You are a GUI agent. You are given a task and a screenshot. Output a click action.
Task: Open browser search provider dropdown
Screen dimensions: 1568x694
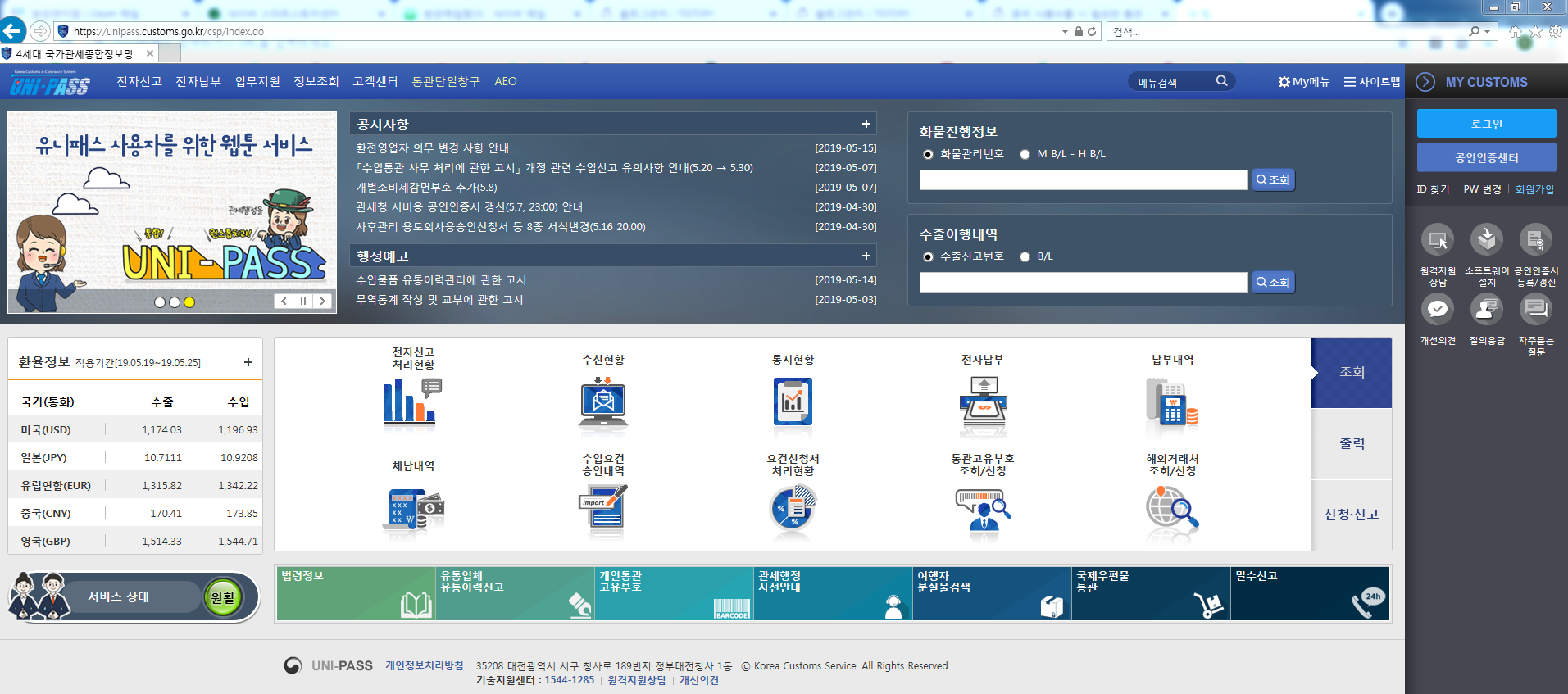click(x=1487, y=32)
